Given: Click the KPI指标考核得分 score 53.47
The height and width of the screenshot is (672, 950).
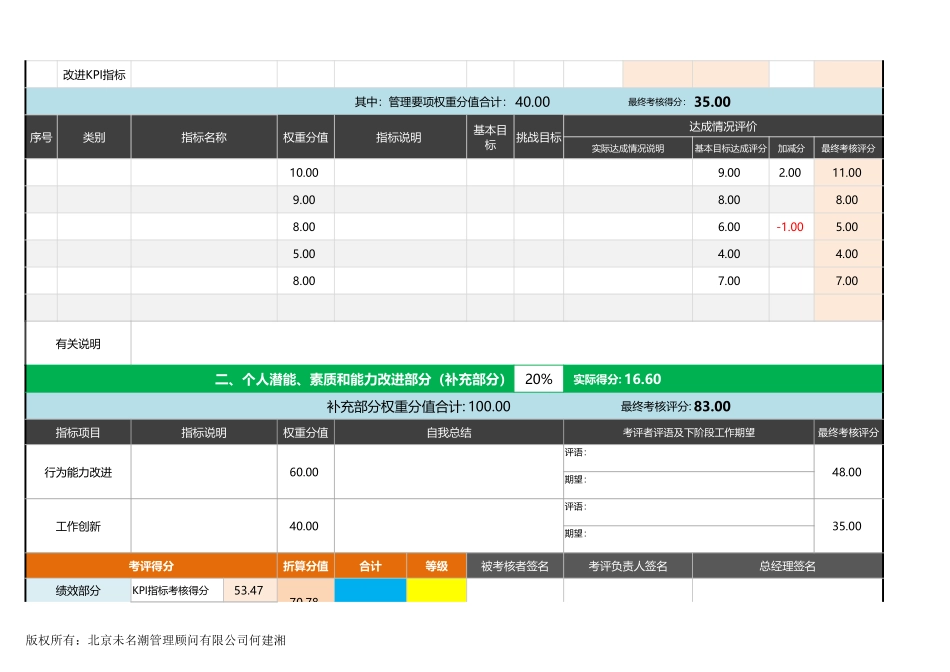Looking at the screenshot, I should point(247,591).
